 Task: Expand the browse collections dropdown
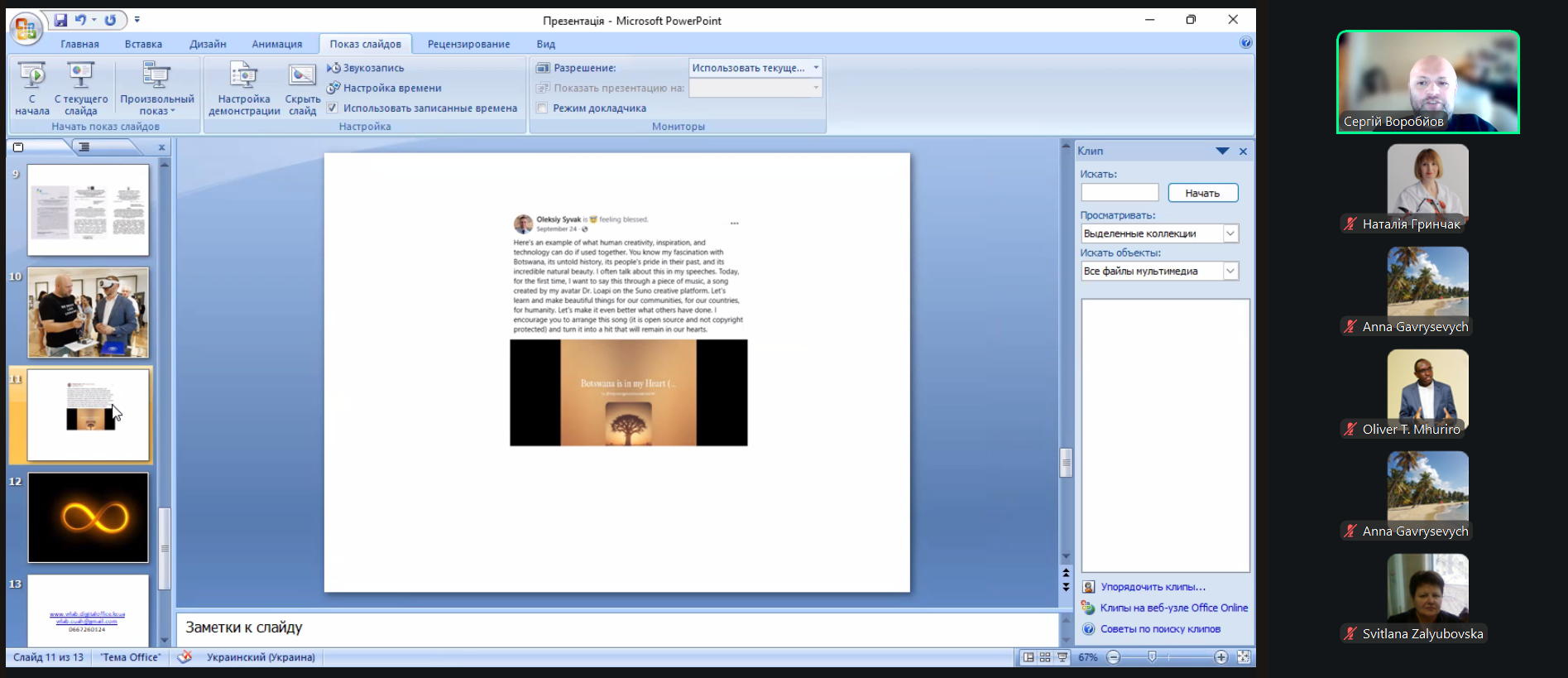(x=1230, y=233)
